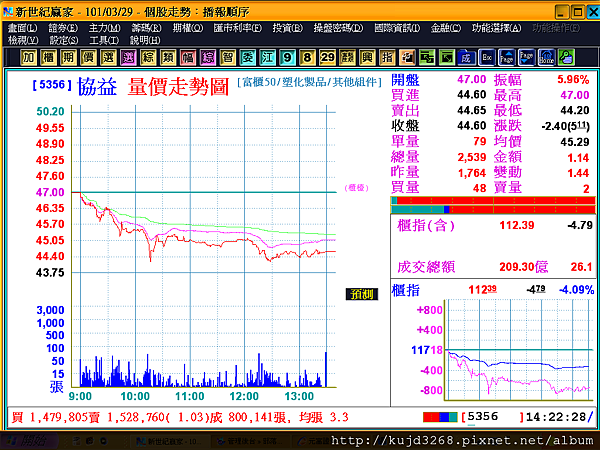The width and height of the screenshot is (600, 450).
Task: Open the 投資(B) menu
Action: coord(288,28)
